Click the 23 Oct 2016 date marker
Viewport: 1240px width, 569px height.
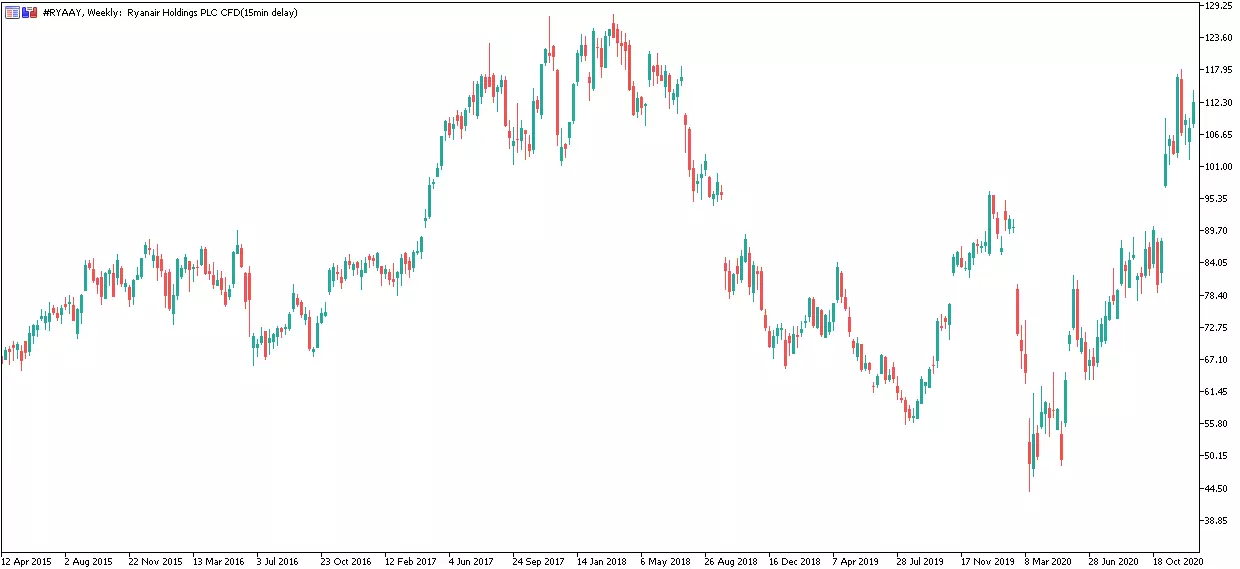point(347,561)
